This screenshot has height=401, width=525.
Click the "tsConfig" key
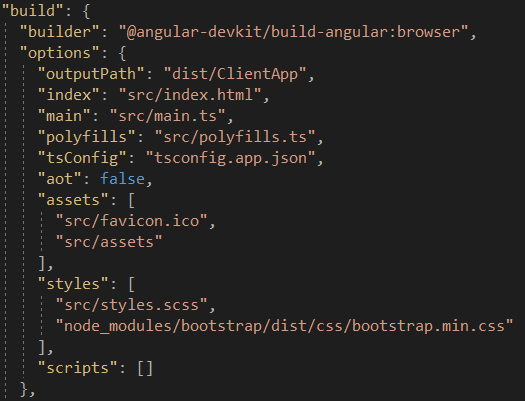point(82,158)
